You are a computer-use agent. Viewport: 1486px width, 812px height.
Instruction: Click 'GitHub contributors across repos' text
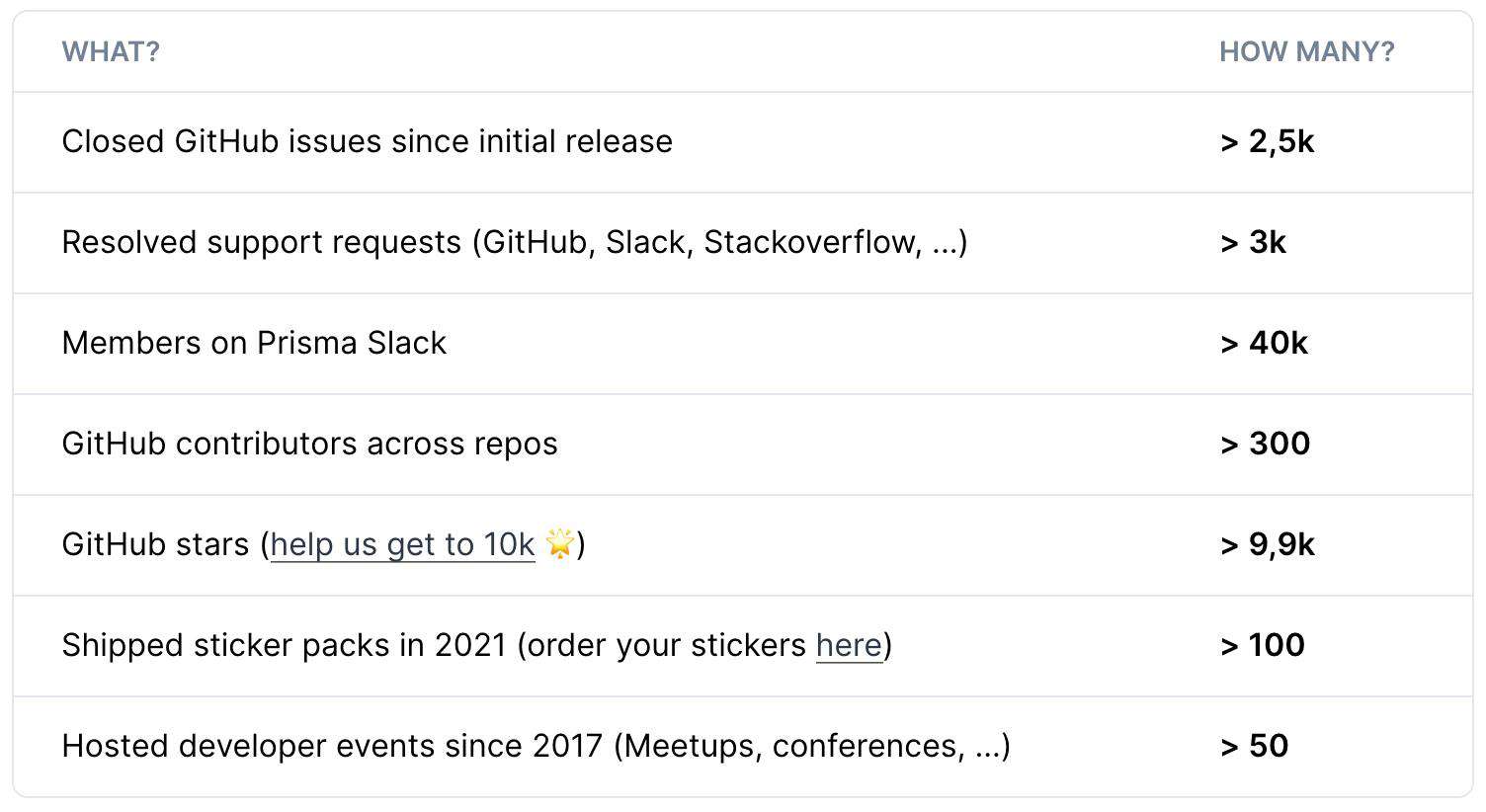click(x=309, y=444)
